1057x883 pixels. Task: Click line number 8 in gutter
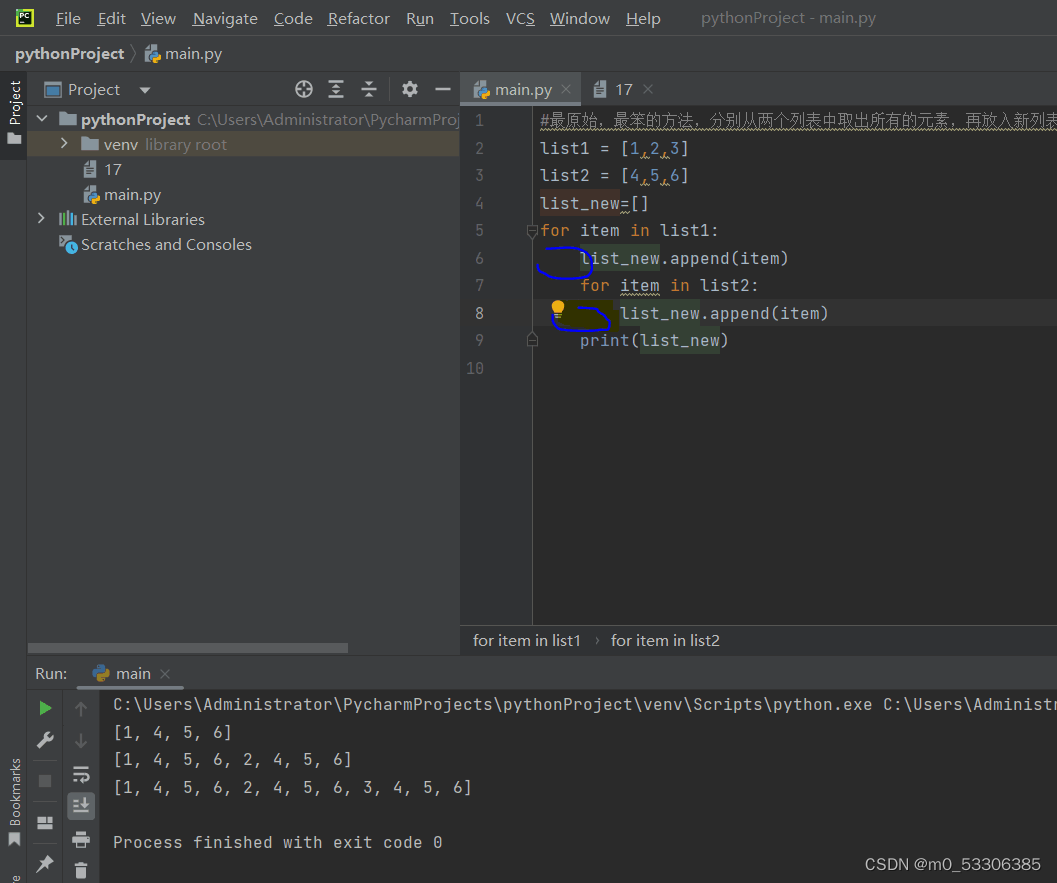click(x=479, y=313)
